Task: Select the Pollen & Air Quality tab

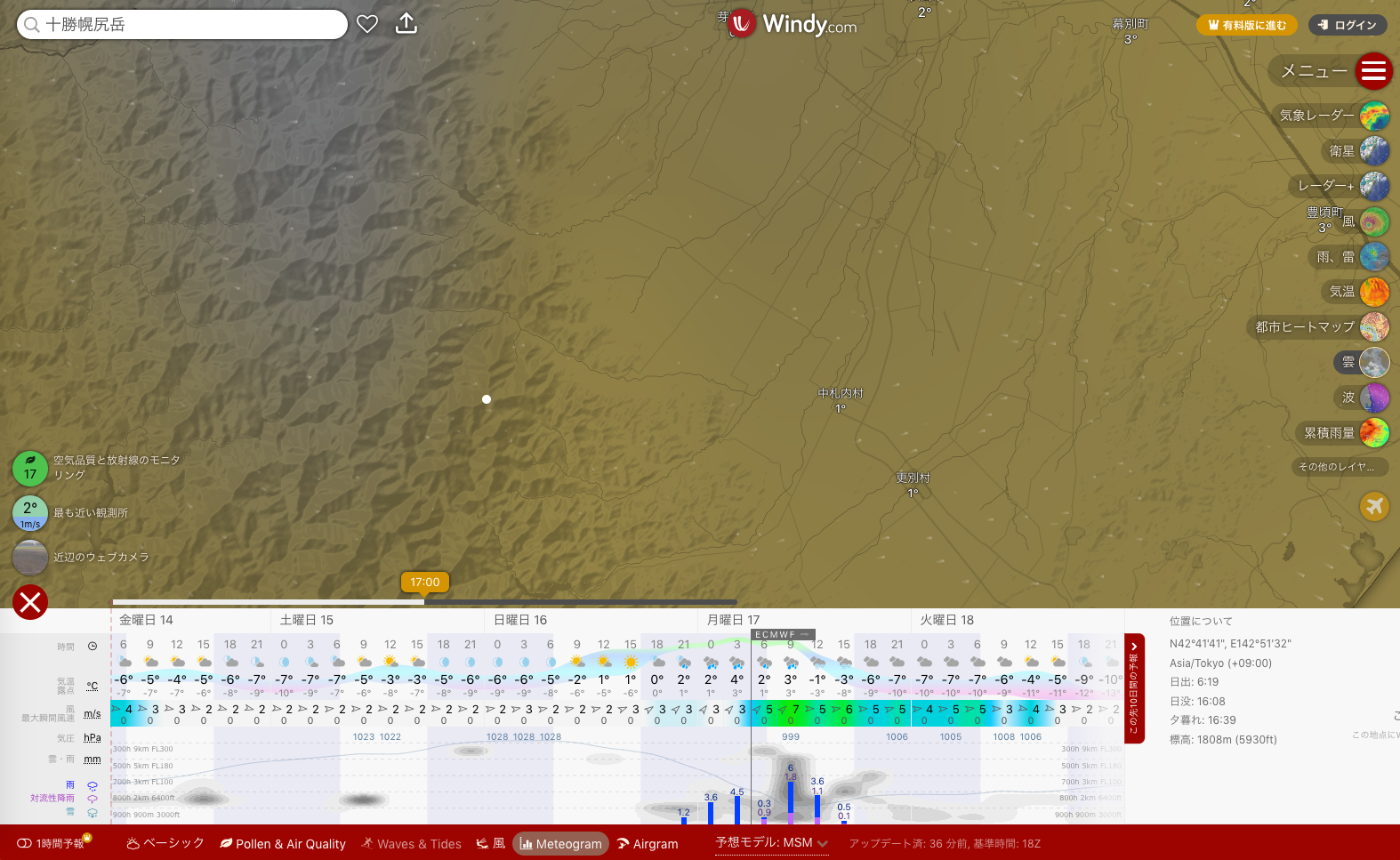Action: tap(283, 844)
